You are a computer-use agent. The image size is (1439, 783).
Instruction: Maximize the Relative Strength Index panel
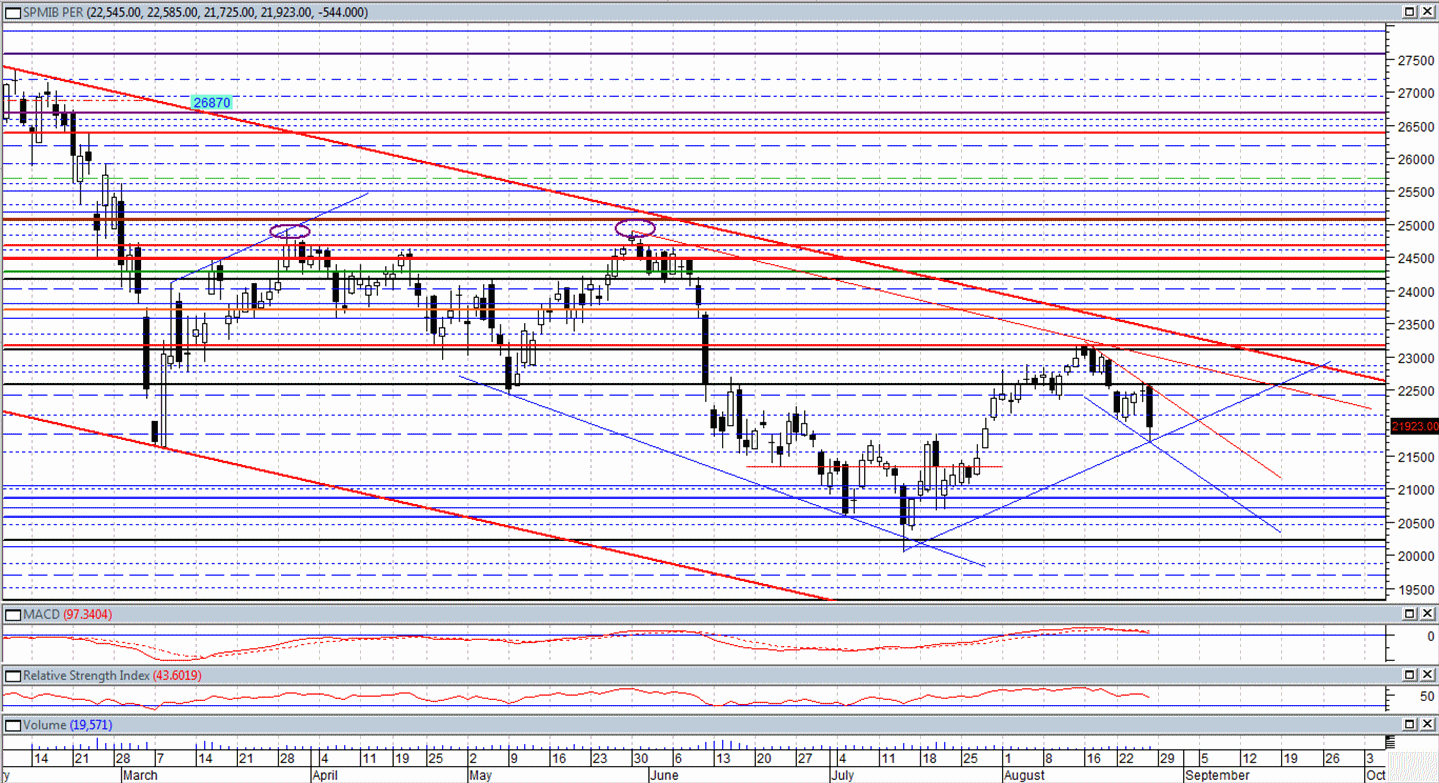pyautogui.click(x=1409, y=675)
